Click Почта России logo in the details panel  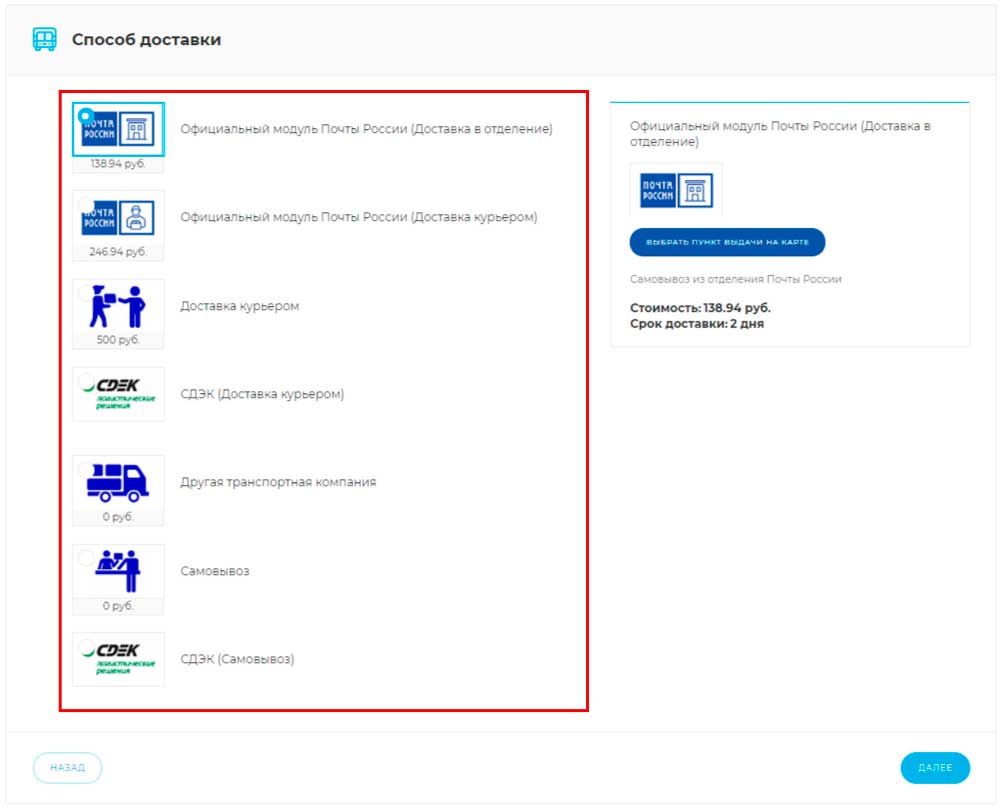click(x=676, y=189)
